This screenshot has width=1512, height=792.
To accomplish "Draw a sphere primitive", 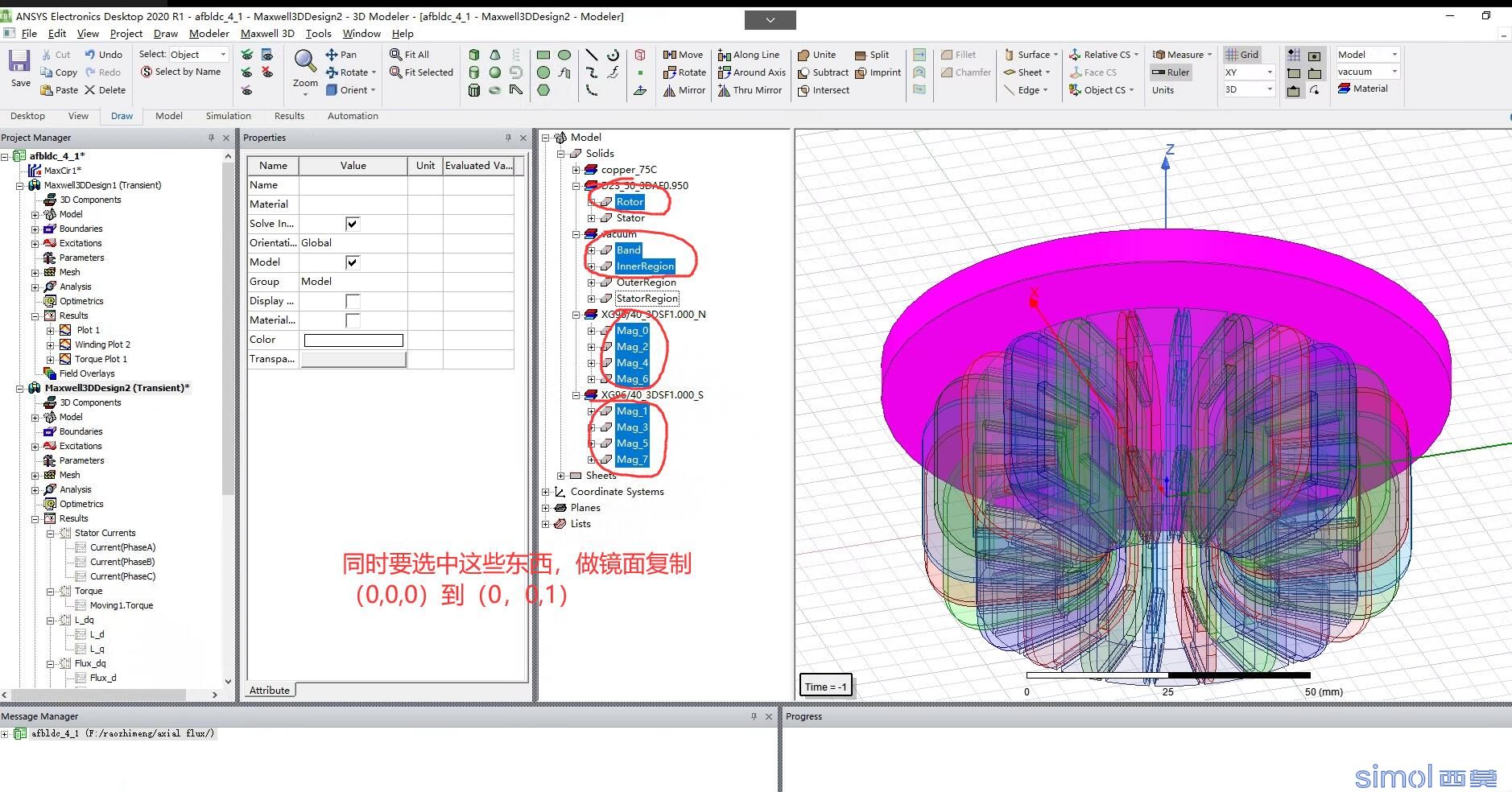I will click(x=495, y=72).
